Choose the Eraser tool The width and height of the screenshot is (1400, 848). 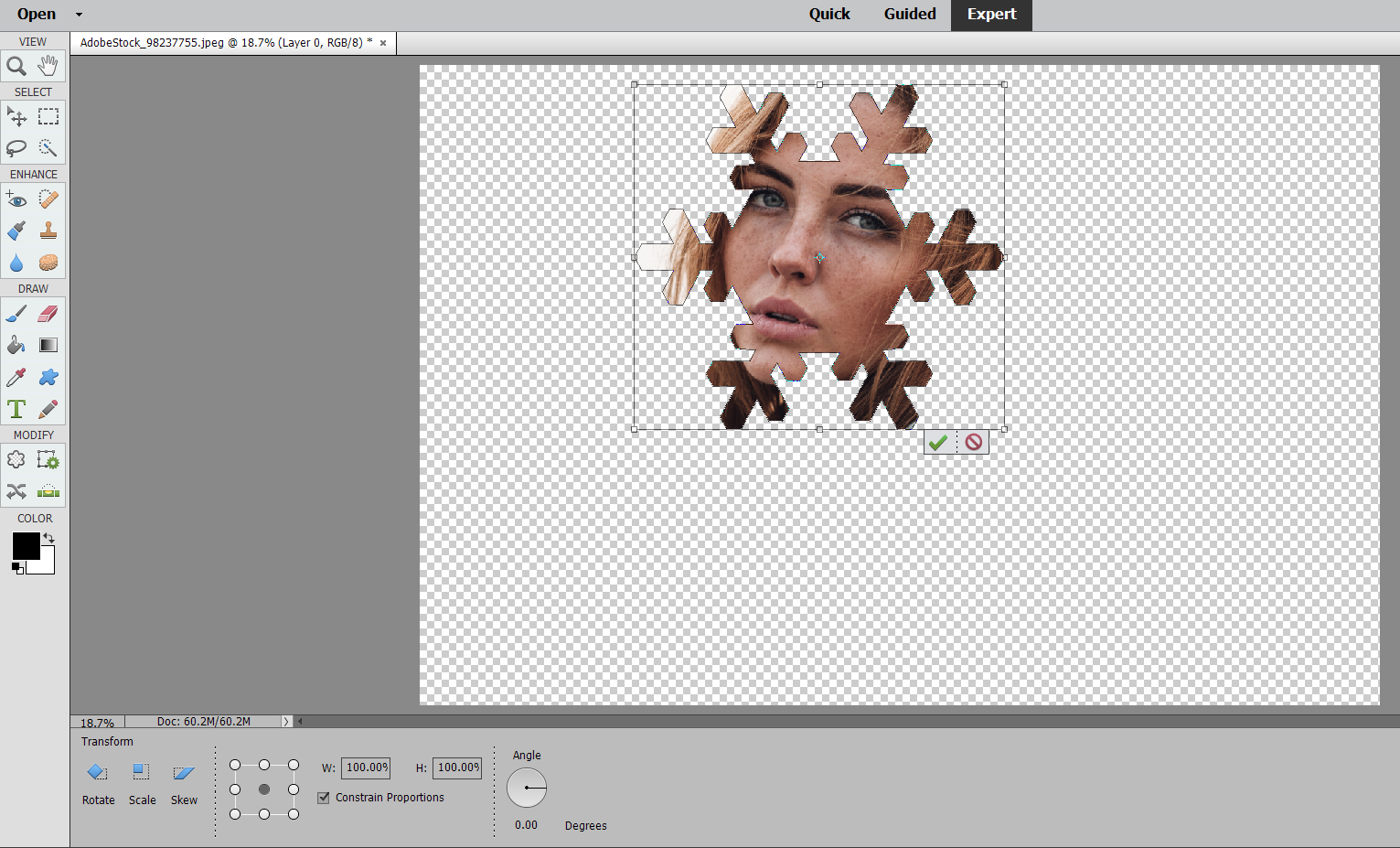[x=47, y=313]
